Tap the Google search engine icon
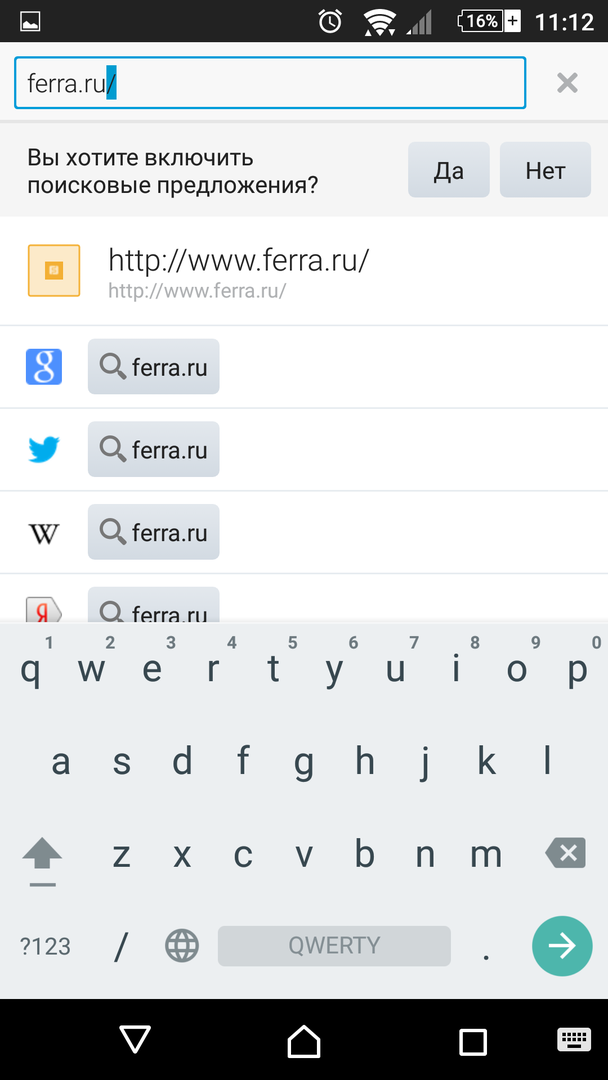The width and height of the screenshot is (608, 1080). click(x=44, y=367)
